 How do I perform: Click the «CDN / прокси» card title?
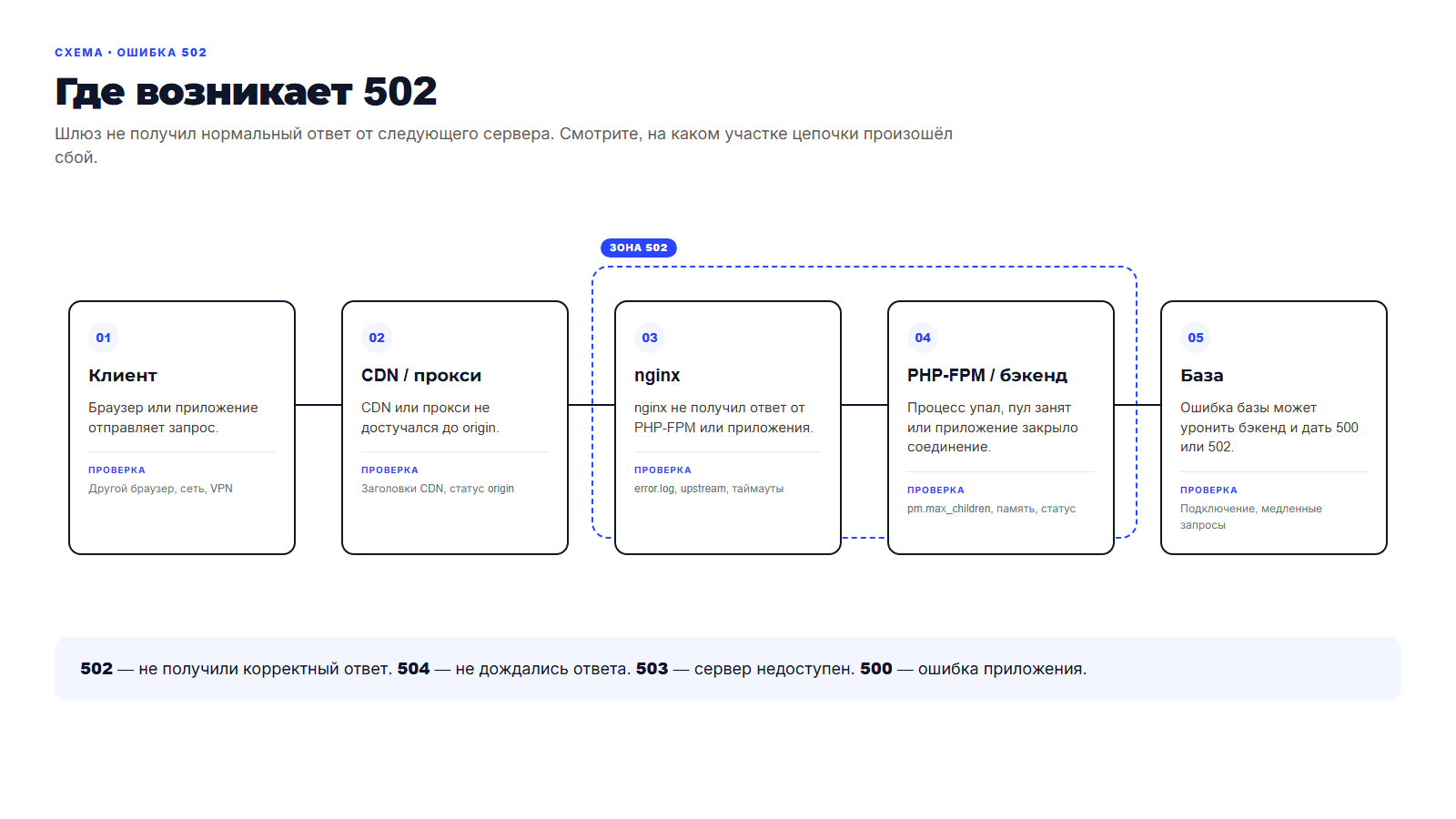(421, 376)
